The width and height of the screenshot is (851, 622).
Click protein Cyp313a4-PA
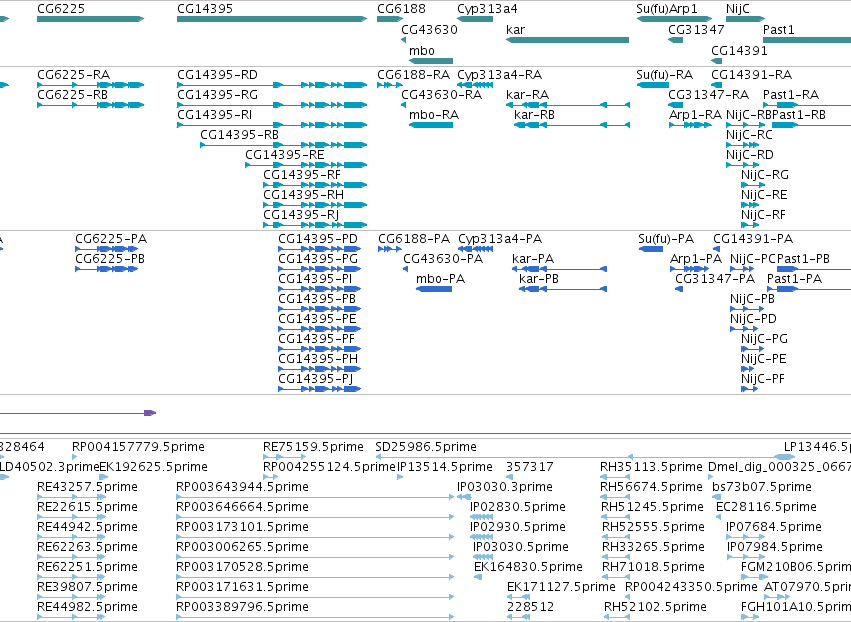point(500,239)
